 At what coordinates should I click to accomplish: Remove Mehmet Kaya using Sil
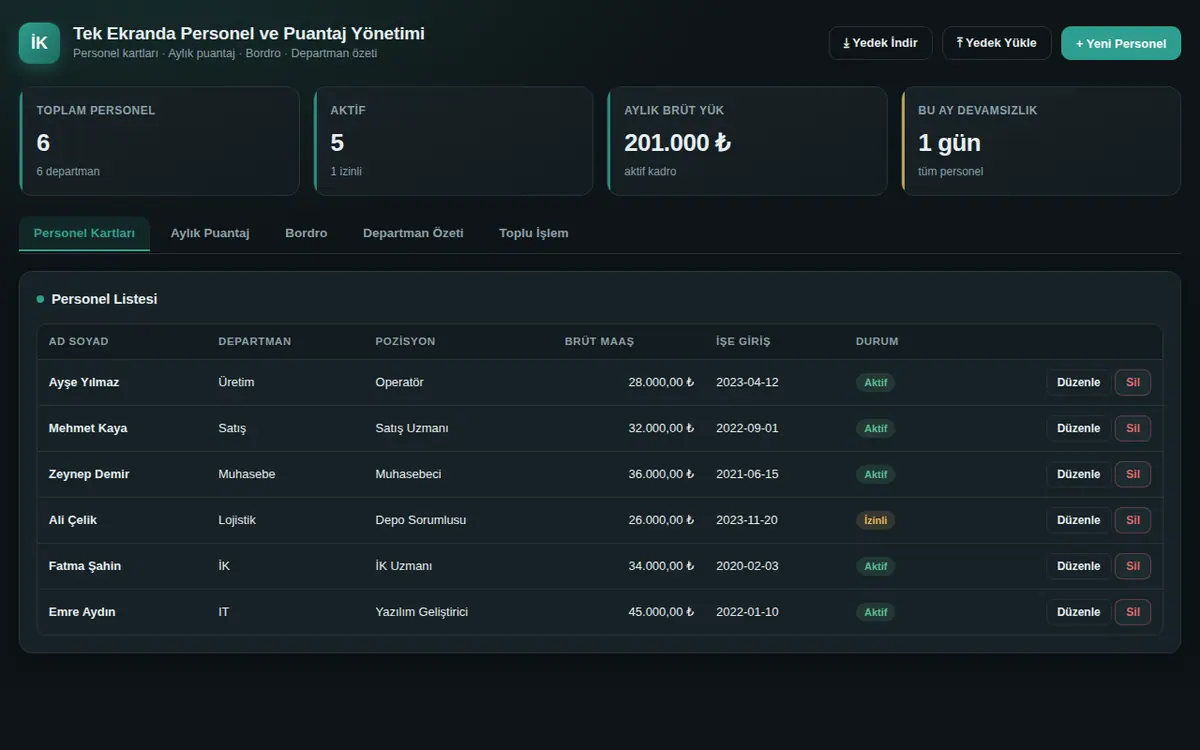[1133, 428]
